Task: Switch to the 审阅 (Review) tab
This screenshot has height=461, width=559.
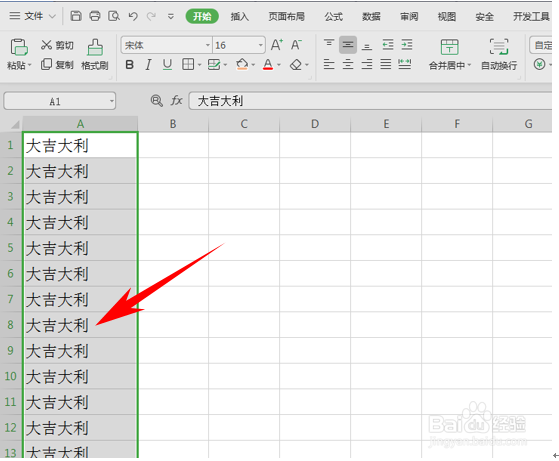Action: click(x=409, y=16)
